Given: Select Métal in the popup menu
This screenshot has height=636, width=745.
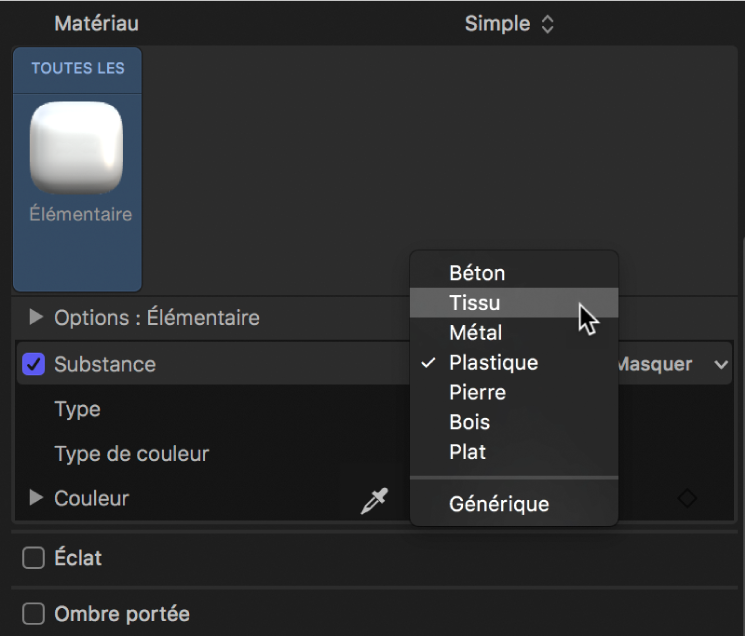Looking at the screenshot, I should coord(475,333).
